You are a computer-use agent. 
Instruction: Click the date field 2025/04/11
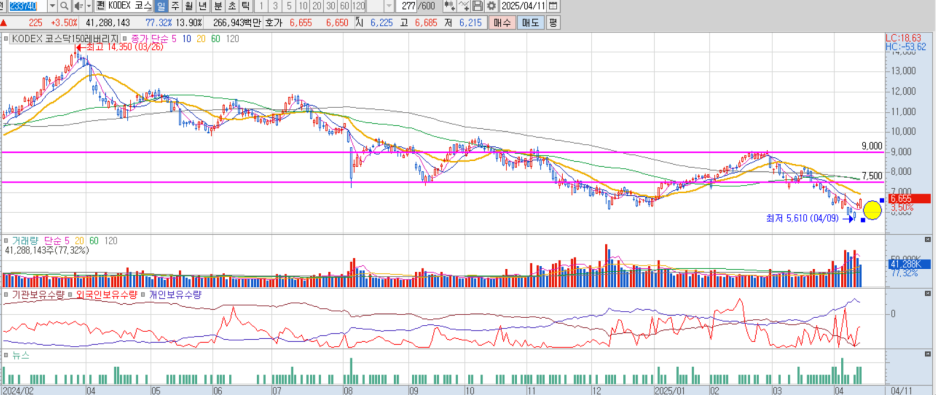[523, 7]
